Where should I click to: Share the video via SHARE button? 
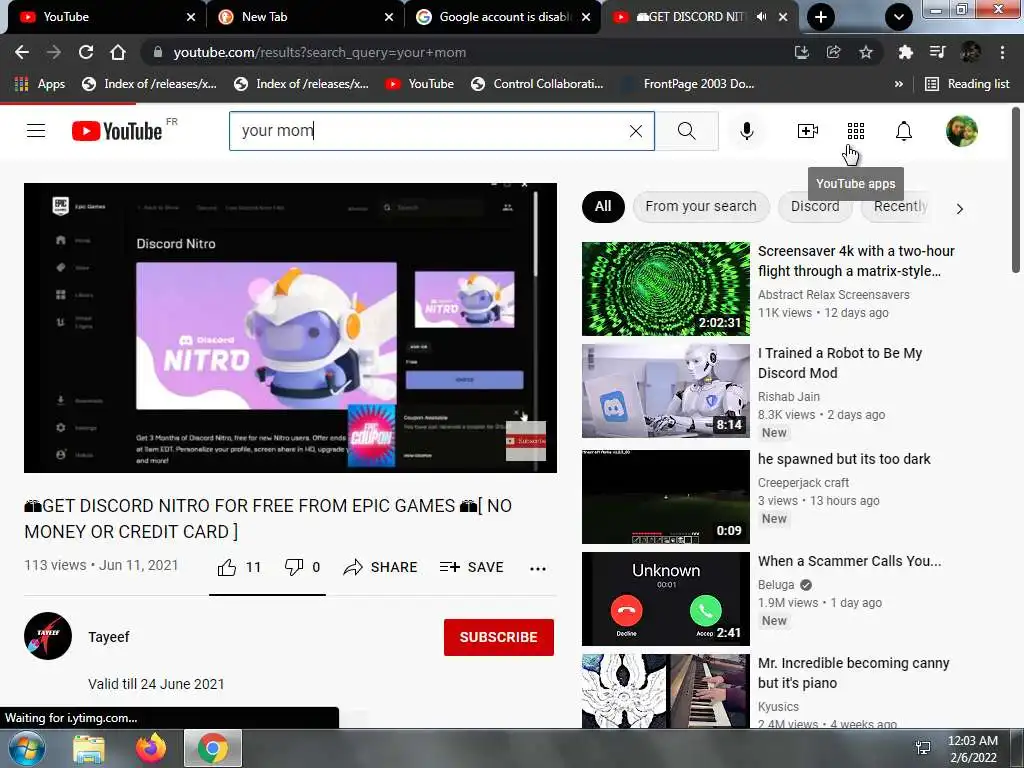coord(380,567)
